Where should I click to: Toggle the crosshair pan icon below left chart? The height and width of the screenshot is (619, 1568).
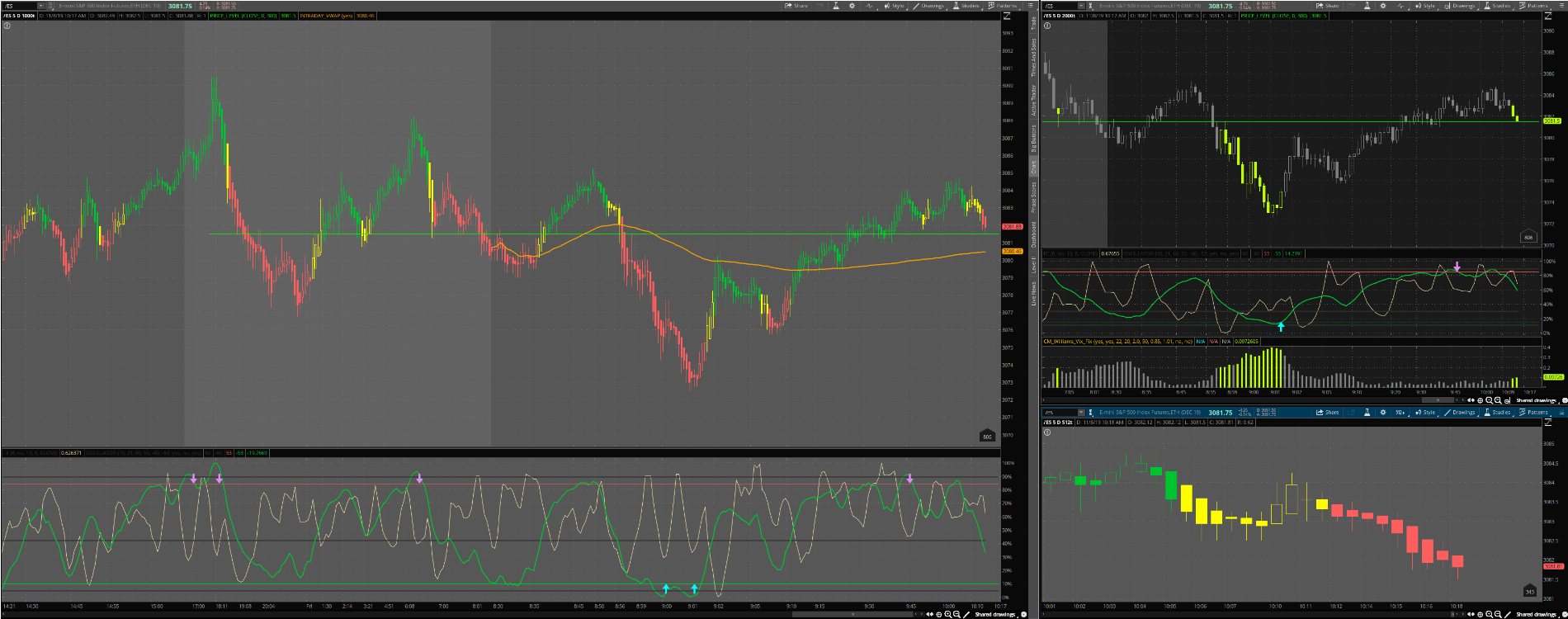pyautogui.click(x=938, y=614)
